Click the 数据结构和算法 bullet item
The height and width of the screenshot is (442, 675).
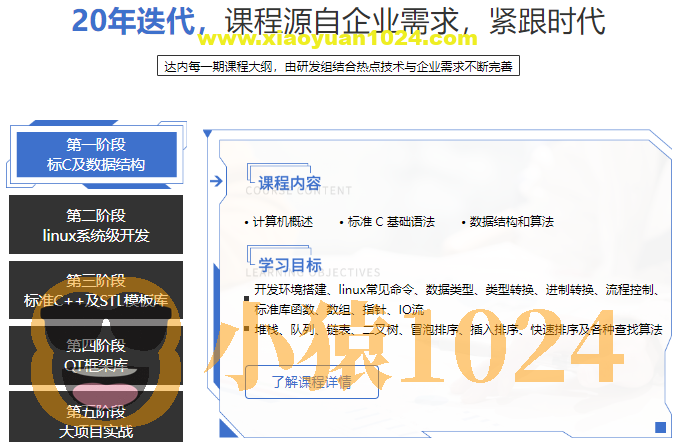509,222
